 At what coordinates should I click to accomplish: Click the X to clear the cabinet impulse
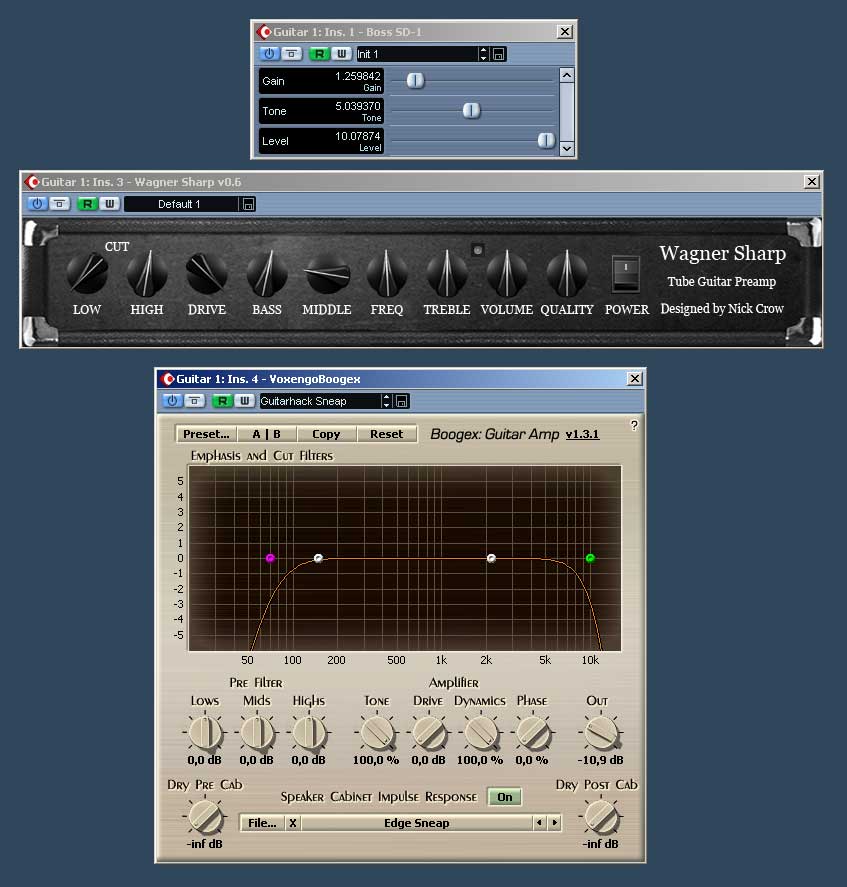293,823
